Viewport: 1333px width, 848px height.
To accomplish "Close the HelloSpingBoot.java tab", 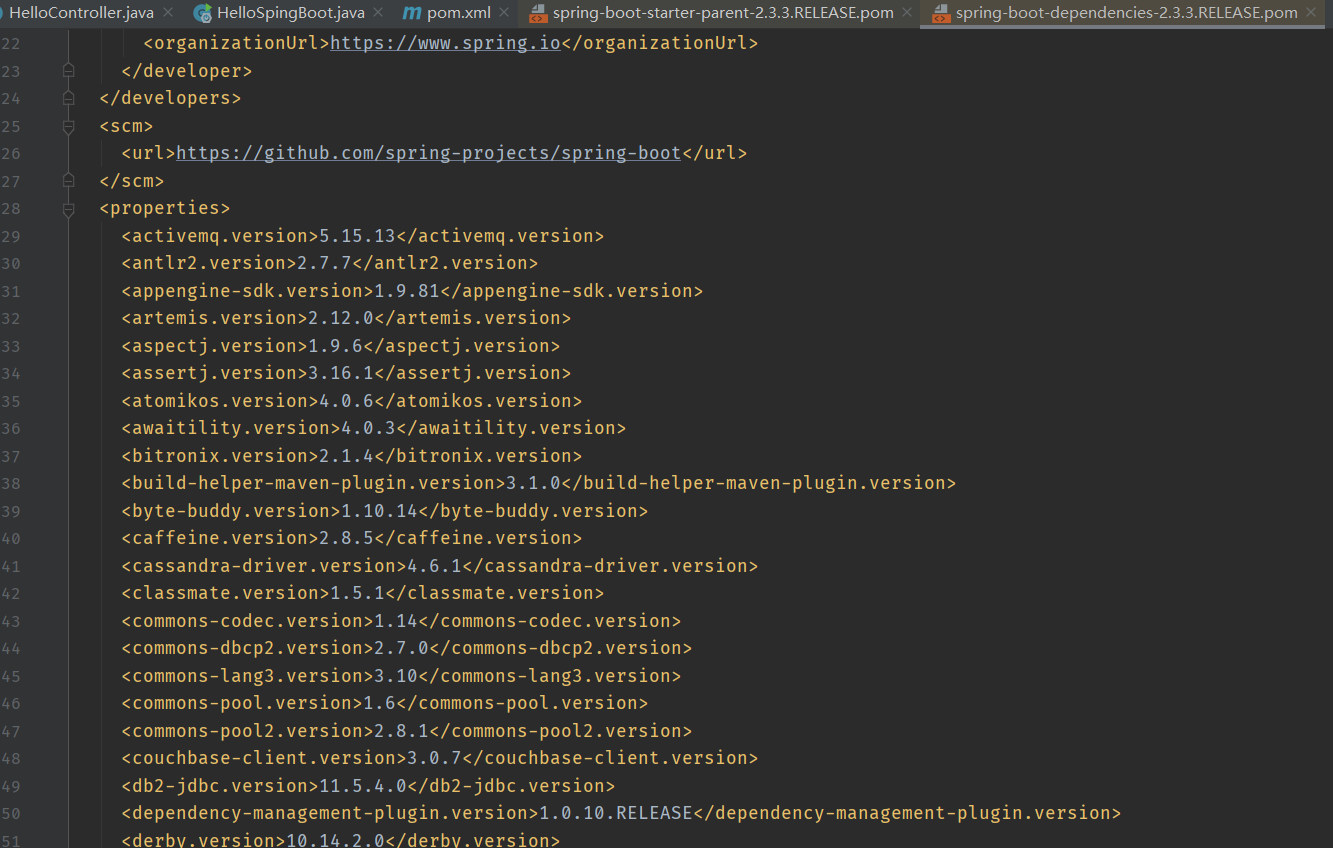I will pyautogui.click(x=377, y=13).
